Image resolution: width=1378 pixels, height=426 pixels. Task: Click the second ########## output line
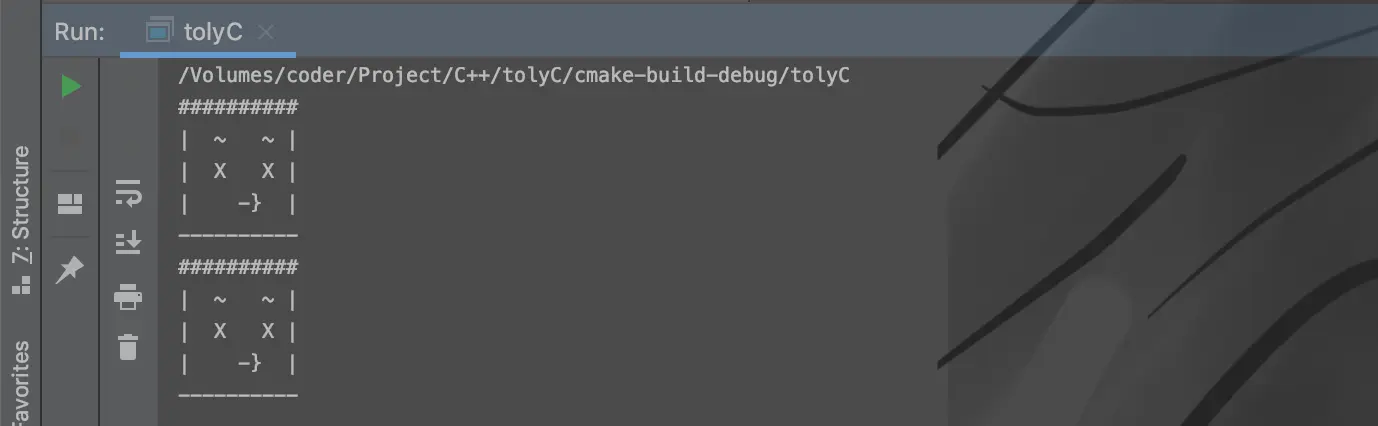[x=238, y=267]
